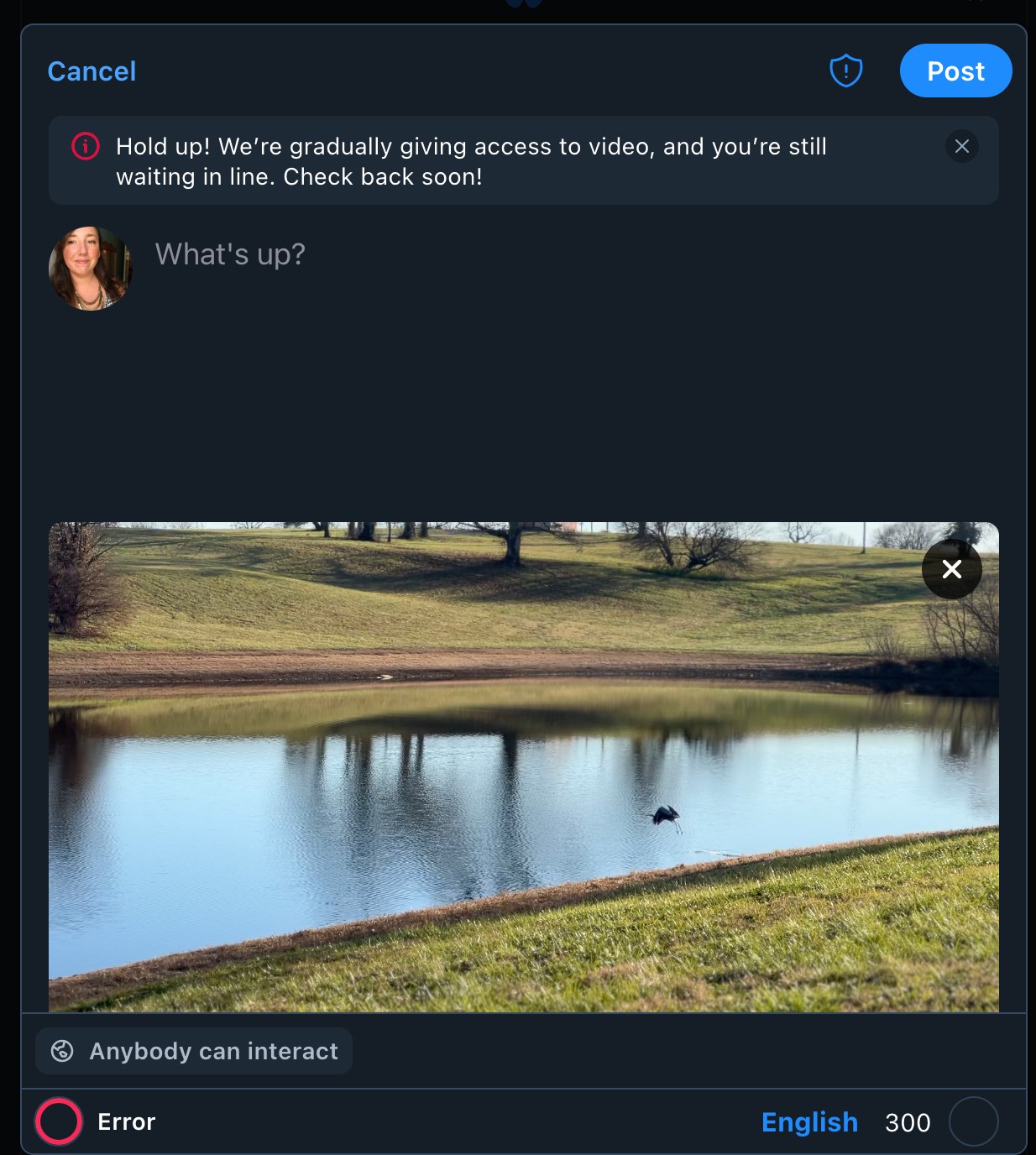The width and height of the screenshot is (1036, 1155).
Task: Click the character count progress ring
Action: coord(973,1121)
